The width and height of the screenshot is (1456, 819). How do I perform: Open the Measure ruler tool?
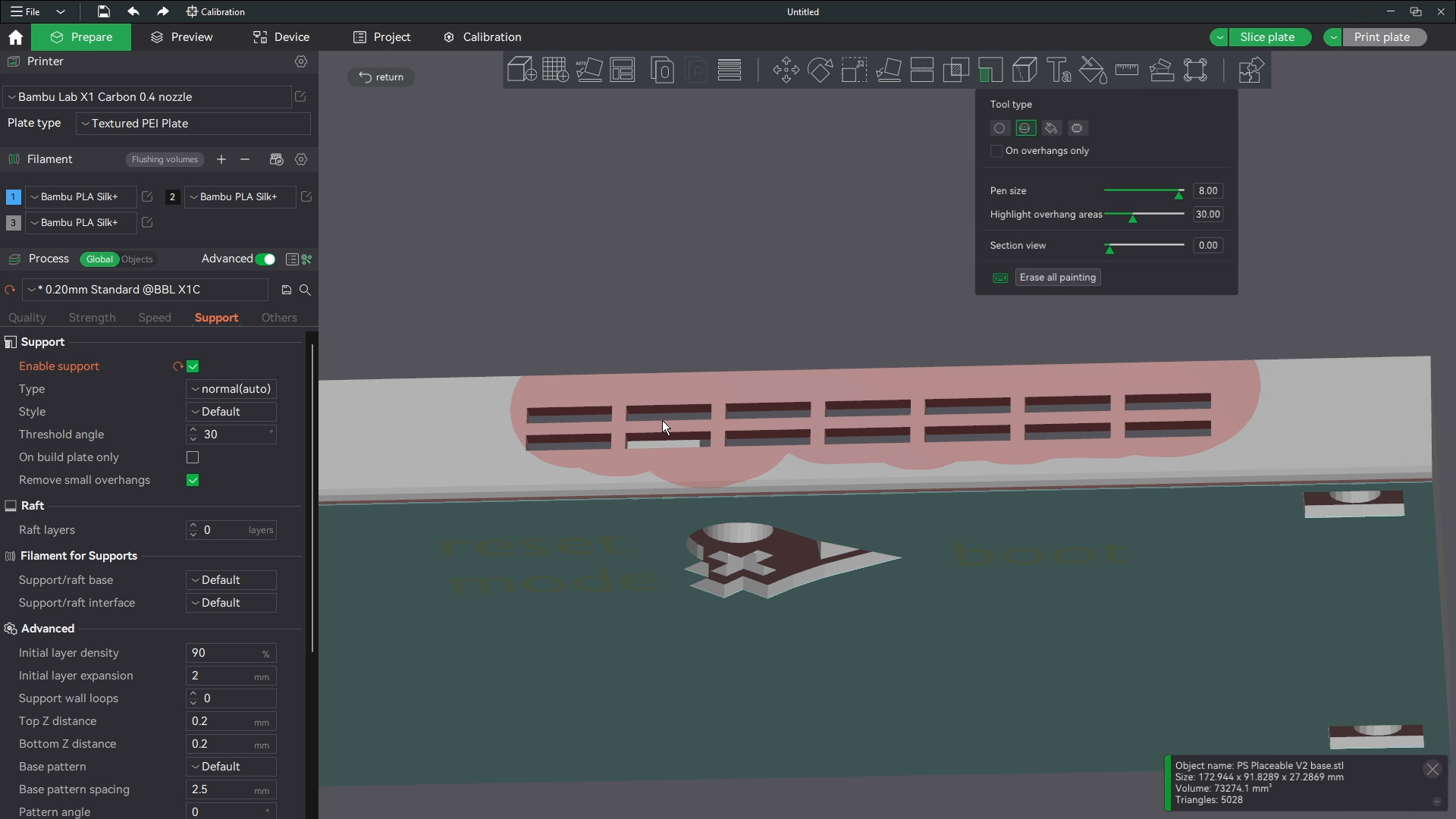pos(1127,70)
